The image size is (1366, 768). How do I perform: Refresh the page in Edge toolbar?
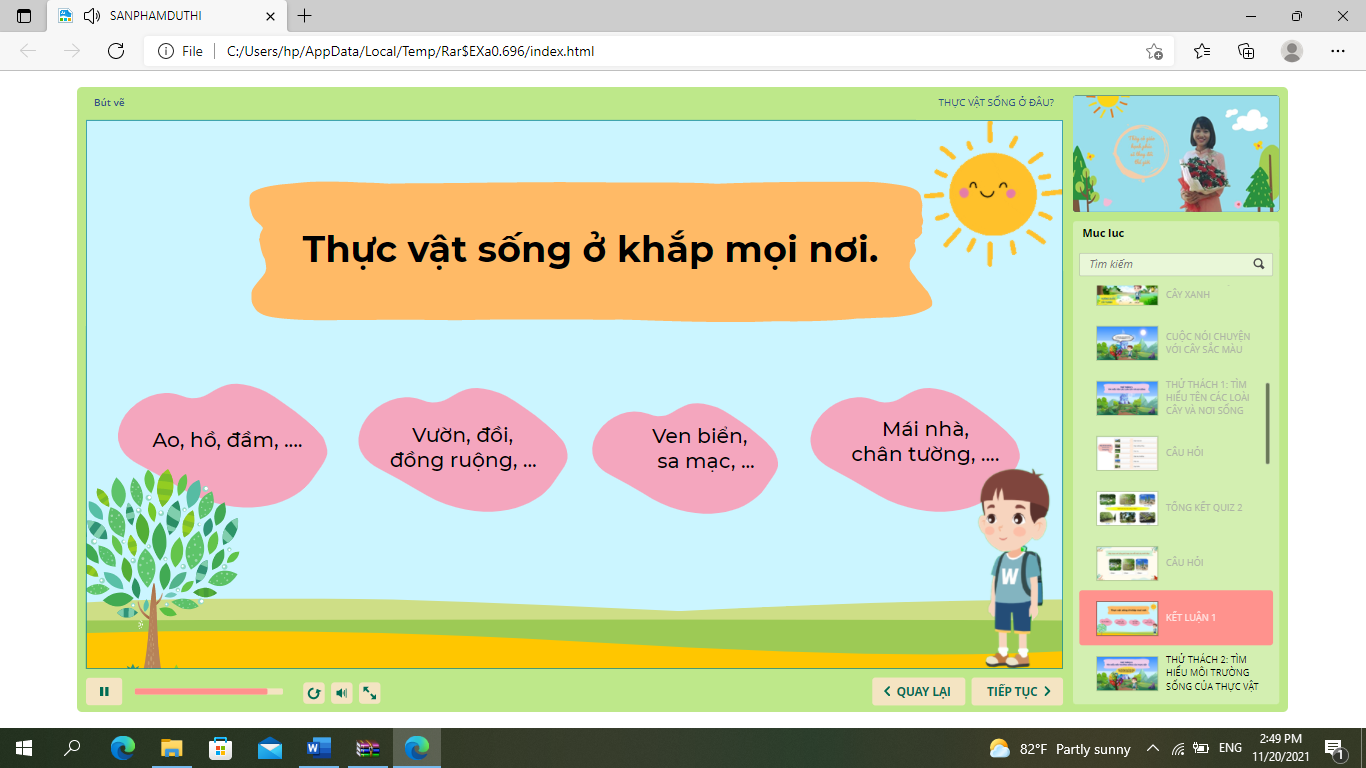coord(116,51)
